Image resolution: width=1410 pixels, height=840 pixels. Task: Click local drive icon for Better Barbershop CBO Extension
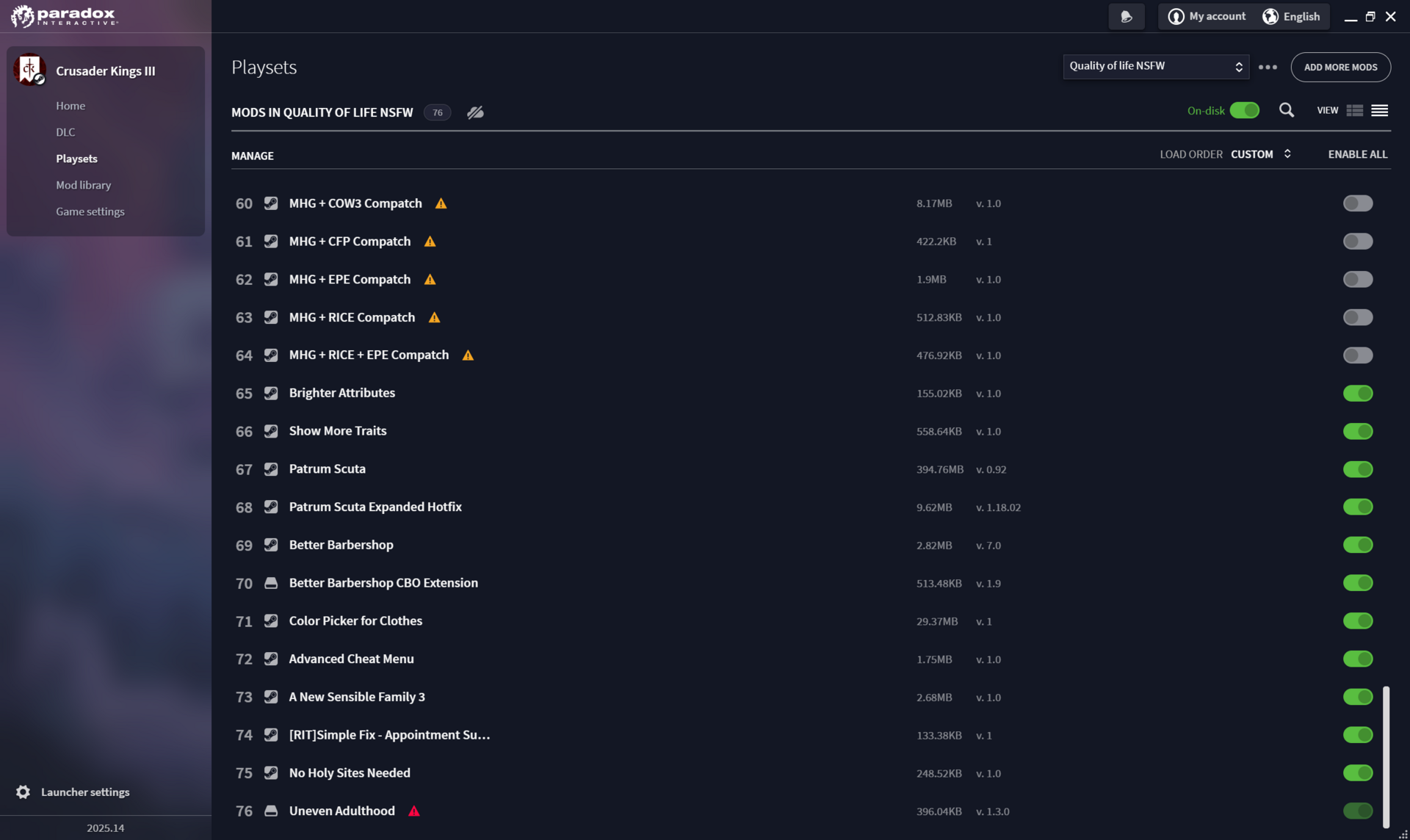271,583
